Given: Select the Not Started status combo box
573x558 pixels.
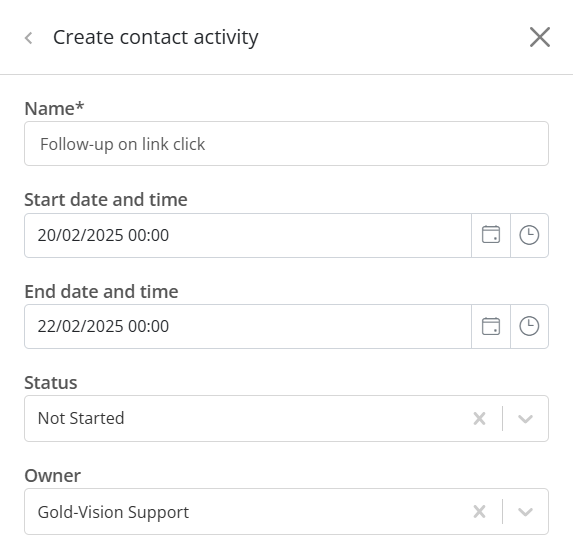Looking at the screenshot, I should tap(286, 418).
